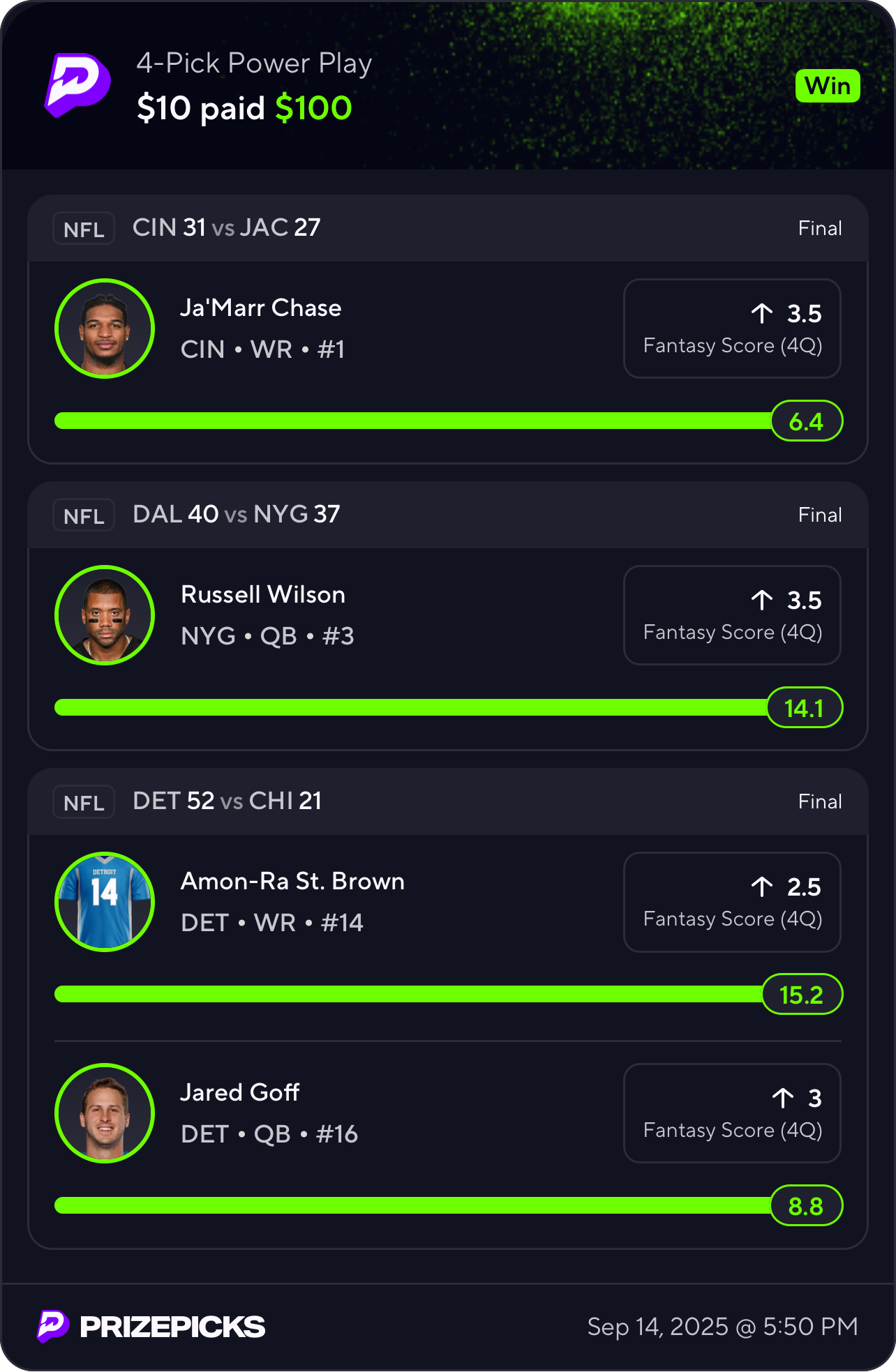
Task: Click Russell Wilson's 14.1 score progress bubble
Action: pos(805,708)
